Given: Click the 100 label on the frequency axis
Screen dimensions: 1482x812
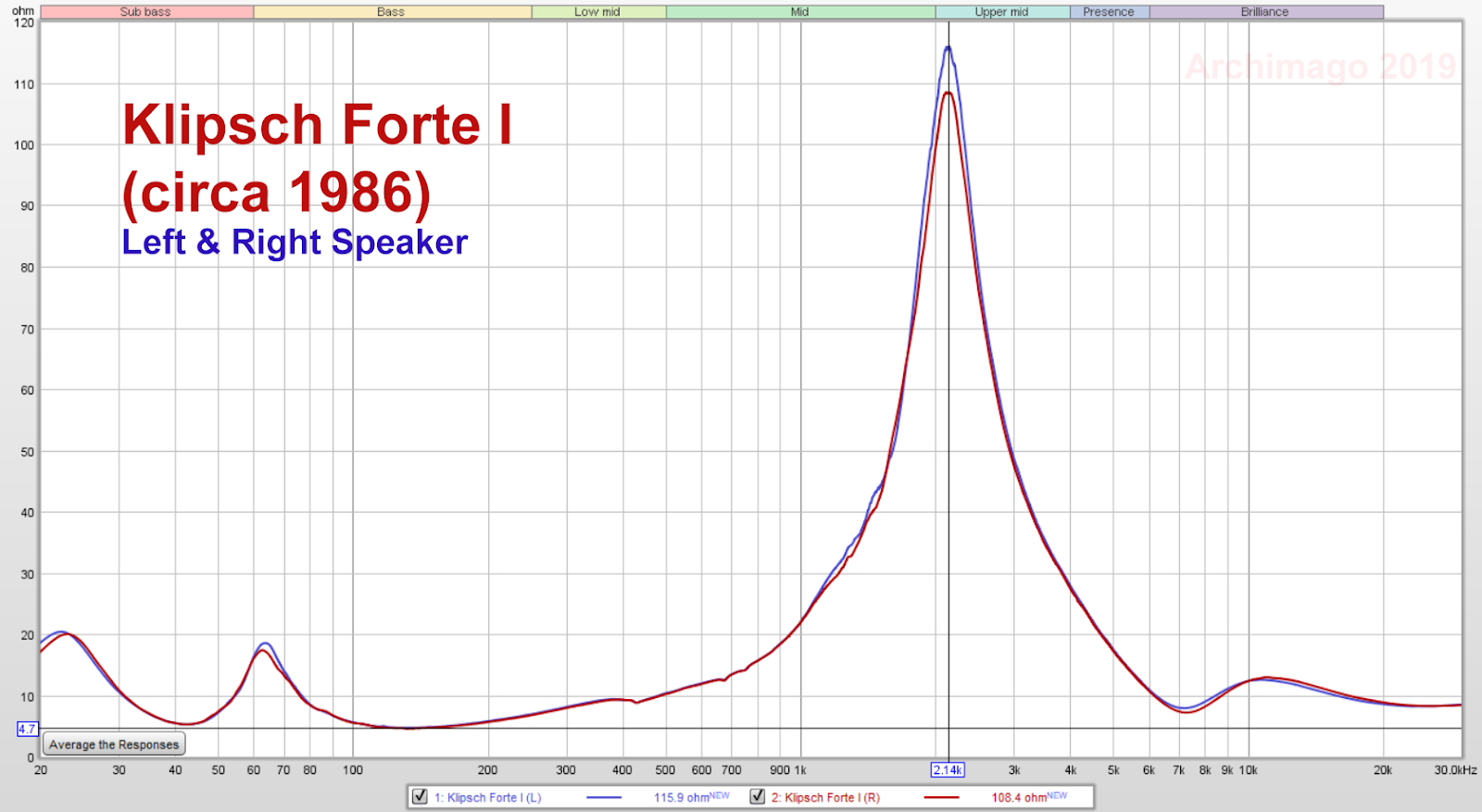Looking at the screenshot, I should 353,769.
